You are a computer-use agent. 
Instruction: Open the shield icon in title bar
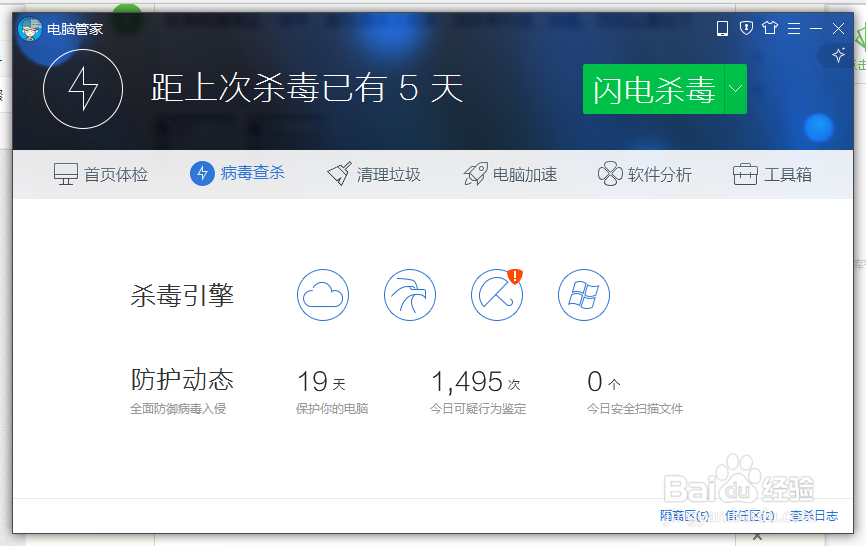tap(746, 28)
